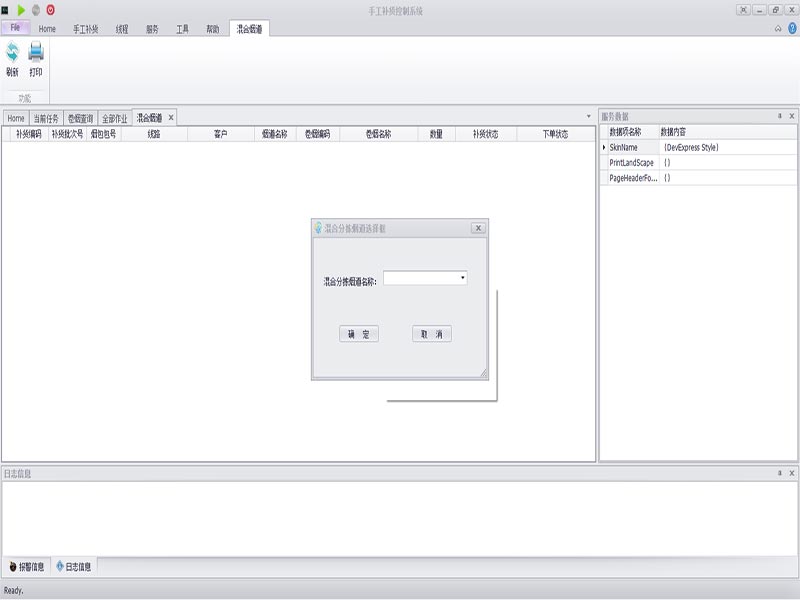Screen dimensions: 800x600
Task: Switch to the 手工补货 ribbon tab
Action: click(x=86, y=29)
